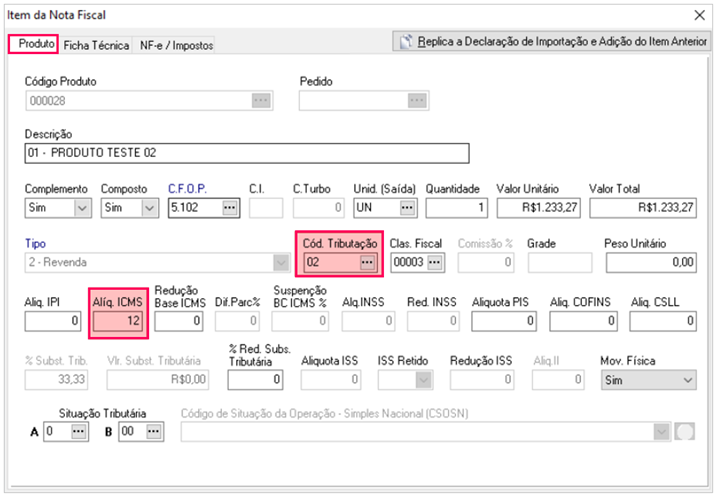Click Código Produto lookup ellipsis button
The image size is (720, 500).
click(261, 100)
